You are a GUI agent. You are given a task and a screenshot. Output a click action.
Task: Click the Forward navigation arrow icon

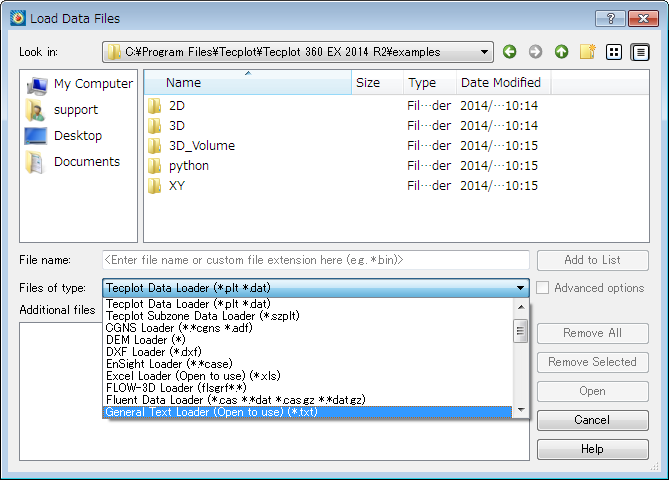[x=535, y=52]
